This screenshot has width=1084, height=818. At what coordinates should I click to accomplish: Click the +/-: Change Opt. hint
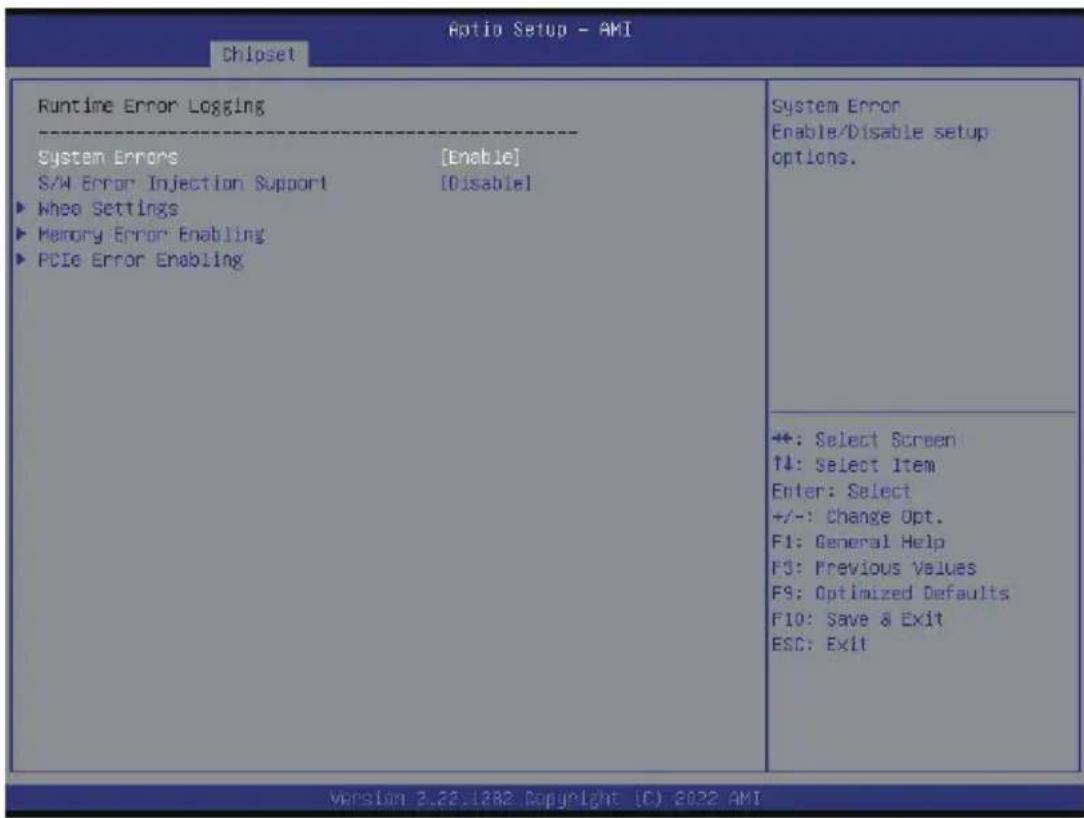coord(857,517)
